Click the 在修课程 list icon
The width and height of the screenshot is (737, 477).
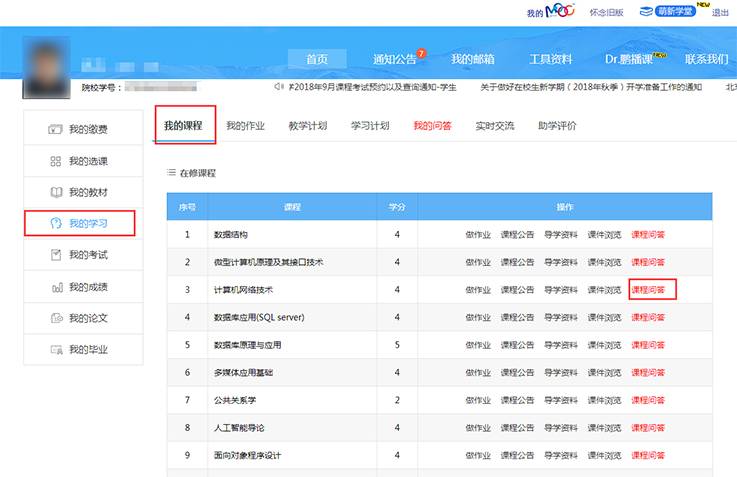[171, 172]
